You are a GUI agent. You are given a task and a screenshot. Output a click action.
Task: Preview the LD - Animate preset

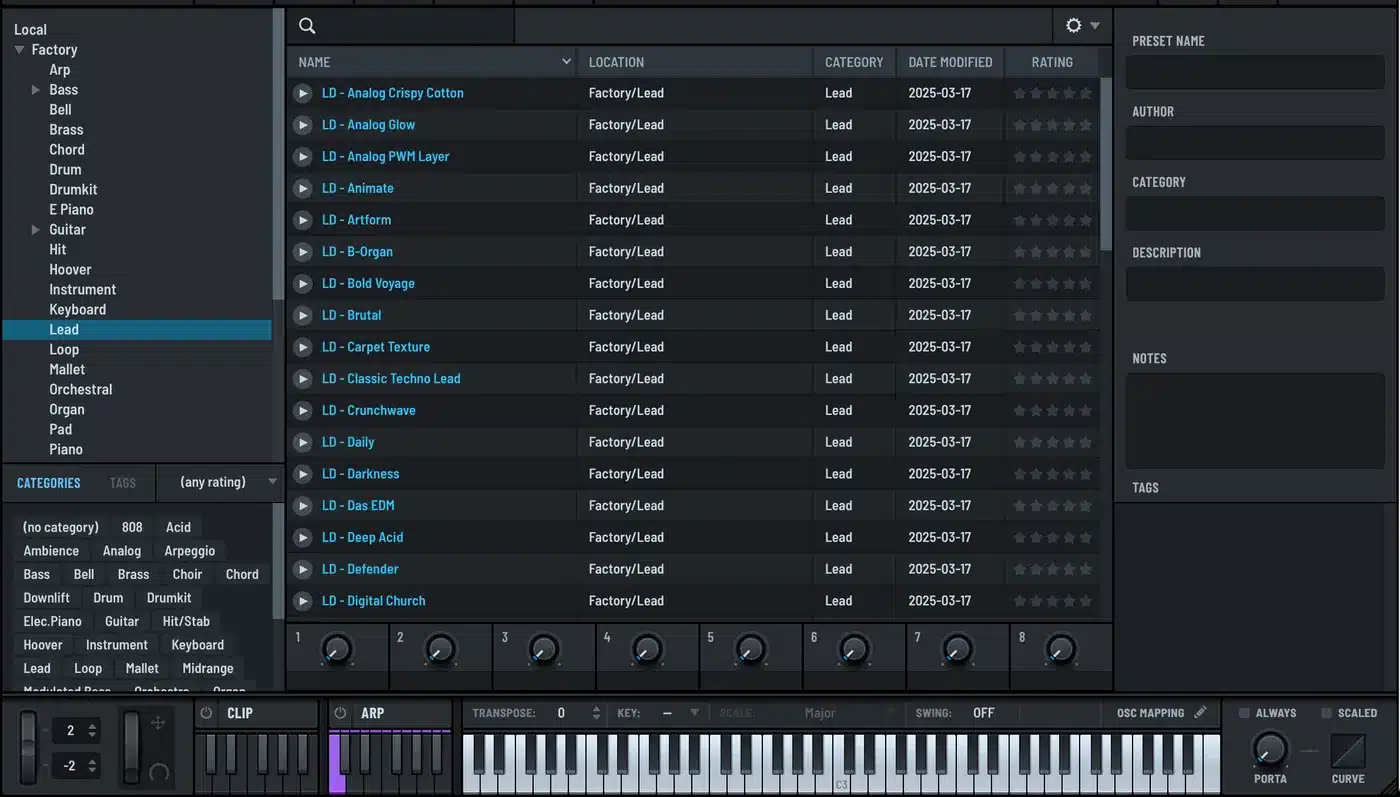point(302,188)
